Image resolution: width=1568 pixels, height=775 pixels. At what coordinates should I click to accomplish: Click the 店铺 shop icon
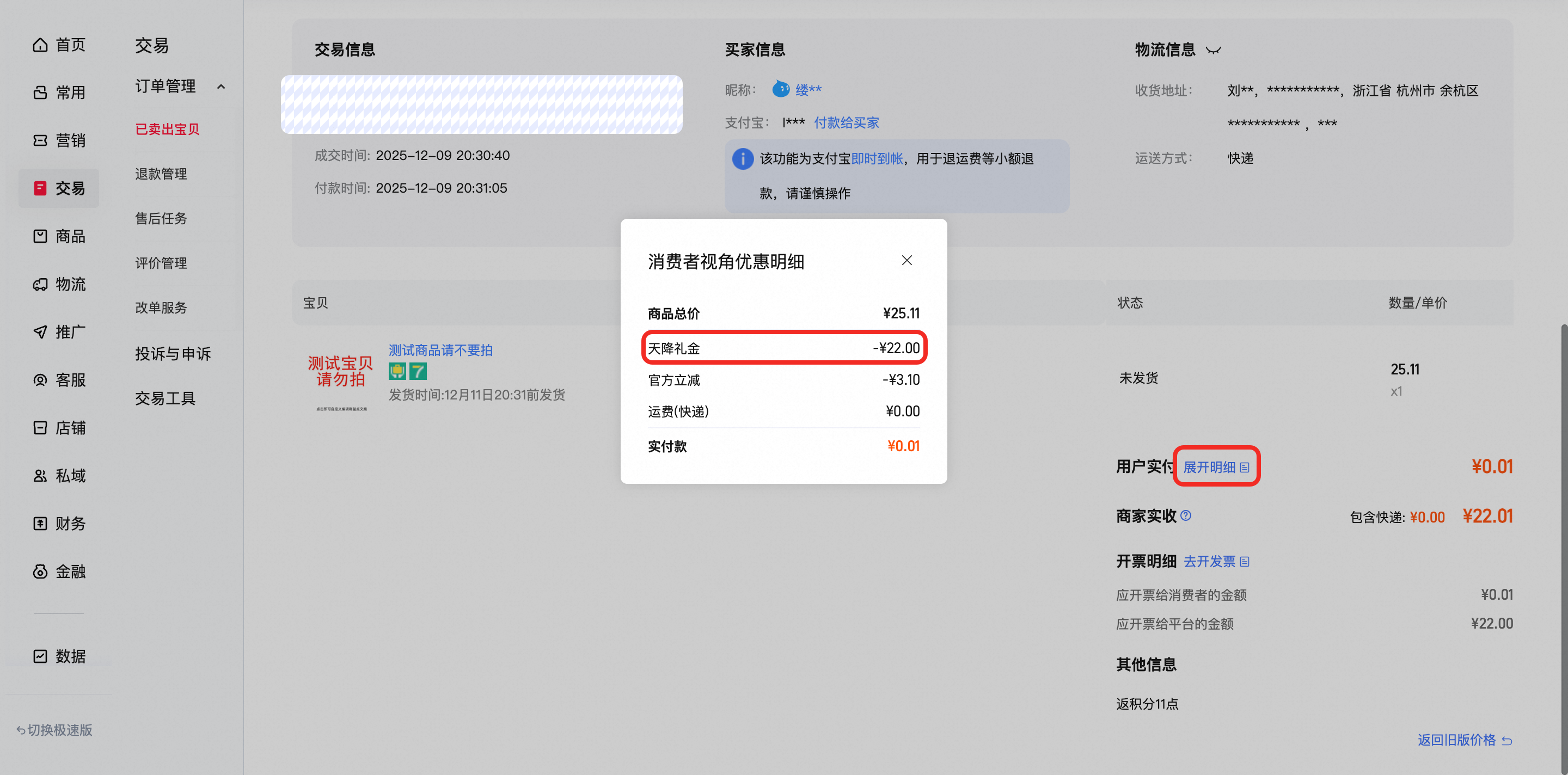[40, 428]
